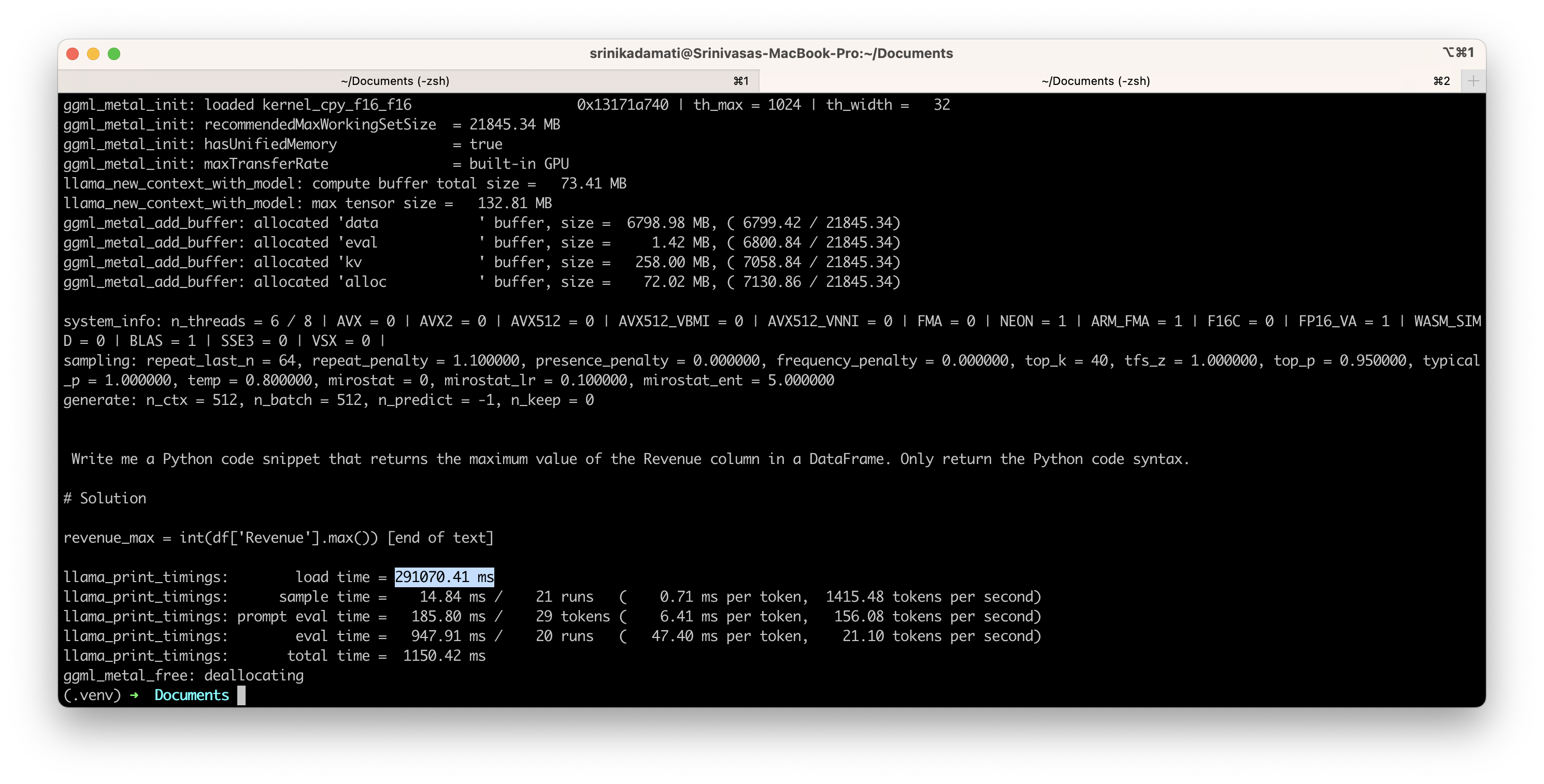Viewport: 1544px width, 784px height.
Task: Click the '[end of text]' marker
Action: (440, 538)
